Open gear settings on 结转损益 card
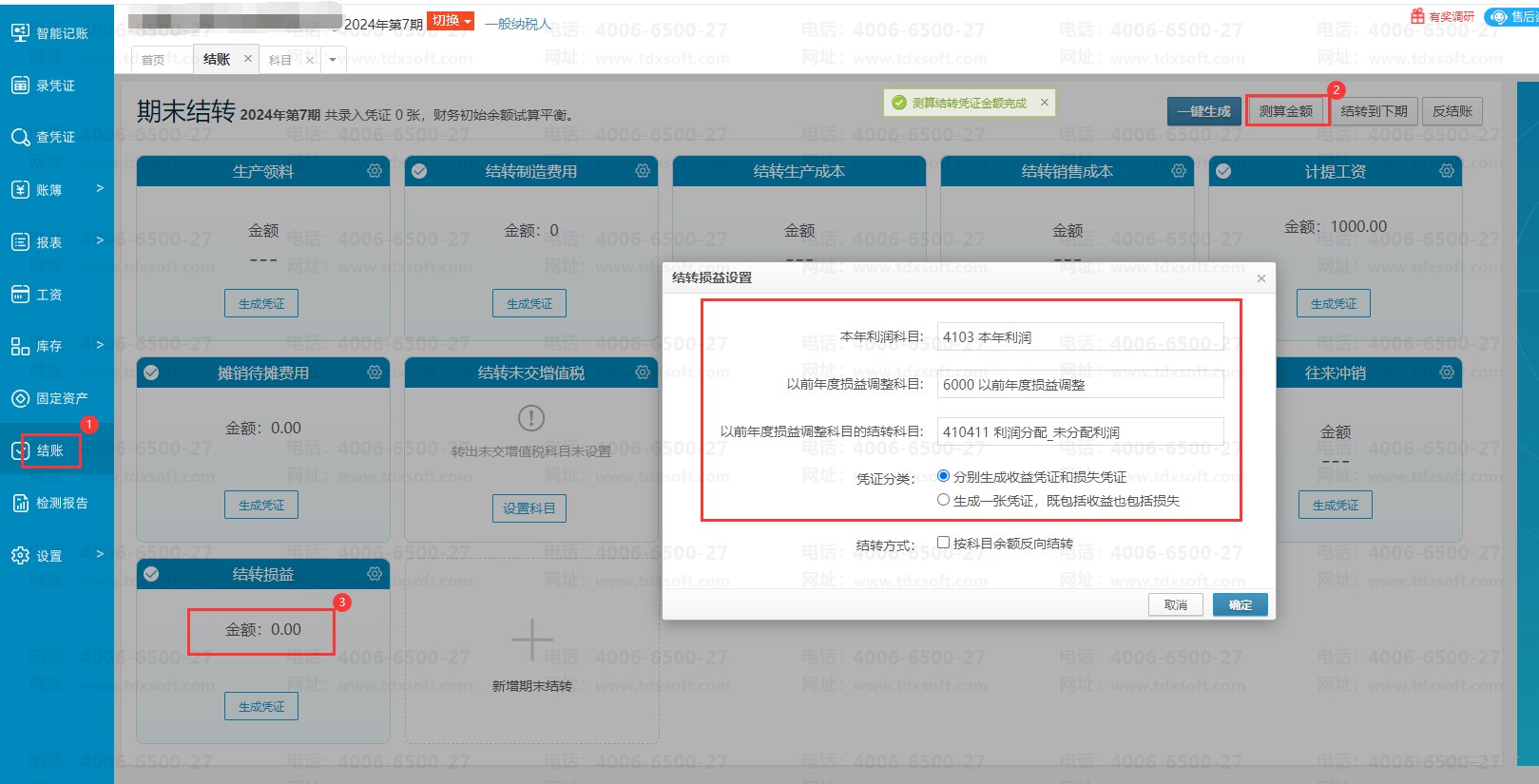The width and height of the screenshot is (1539, 784). (x=375, y=574)
